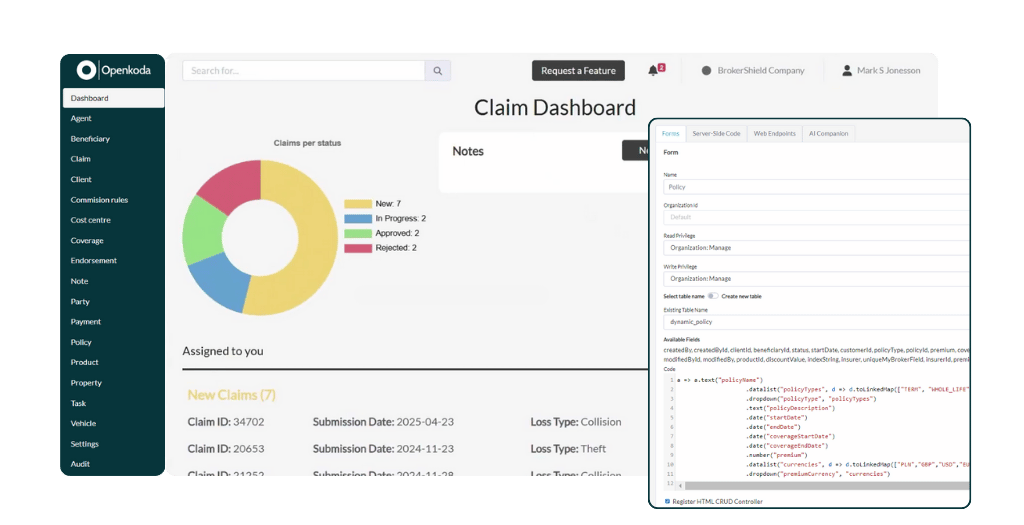Click the search magnifier icon
1024x525 pixels.
click(x=438, y=71)
